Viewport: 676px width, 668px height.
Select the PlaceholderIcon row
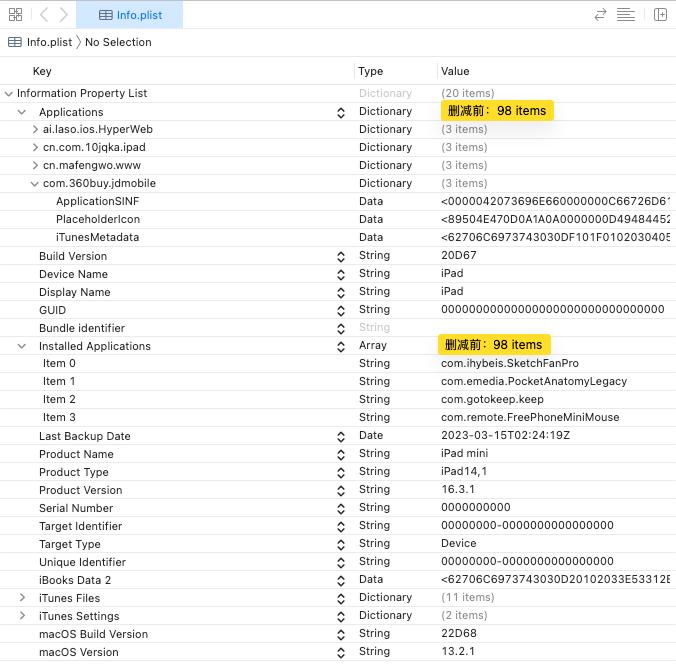(x=338, y=220)
